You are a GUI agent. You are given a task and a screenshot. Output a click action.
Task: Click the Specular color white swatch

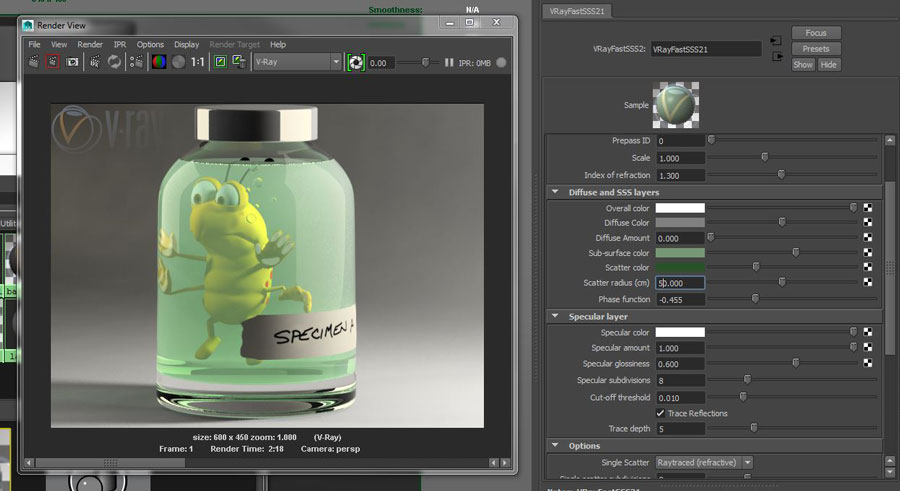coord(680,332)
